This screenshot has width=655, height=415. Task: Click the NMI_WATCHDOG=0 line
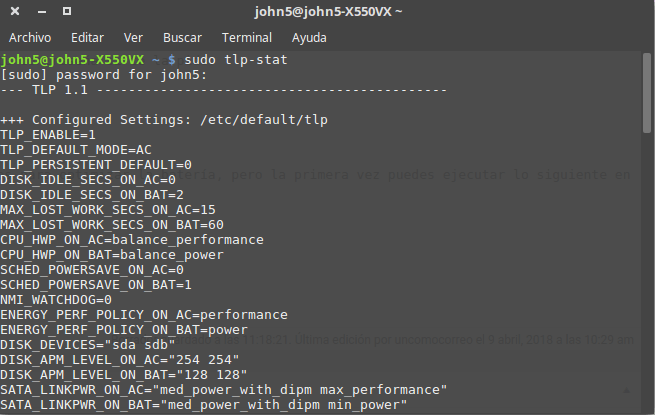pos(56,300)
